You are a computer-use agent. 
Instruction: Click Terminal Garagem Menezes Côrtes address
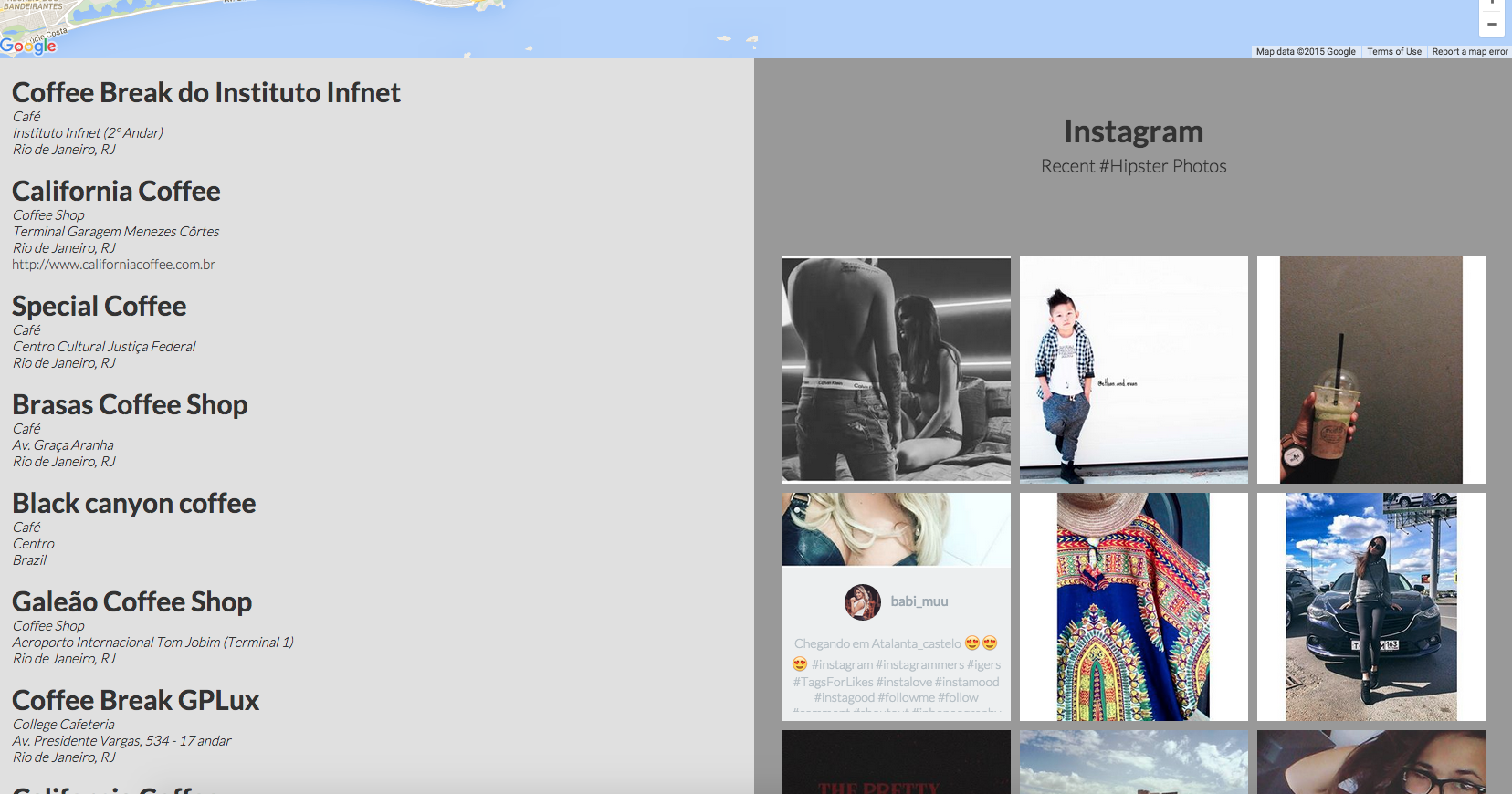coord(116,232)
